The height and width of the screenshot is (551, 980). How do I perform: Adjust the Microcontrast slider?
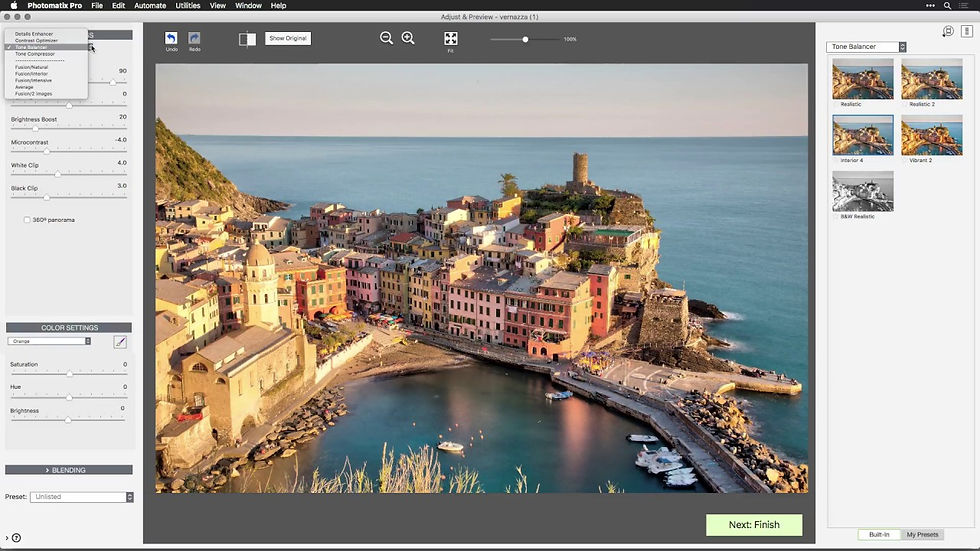click(x=69, y=151)
